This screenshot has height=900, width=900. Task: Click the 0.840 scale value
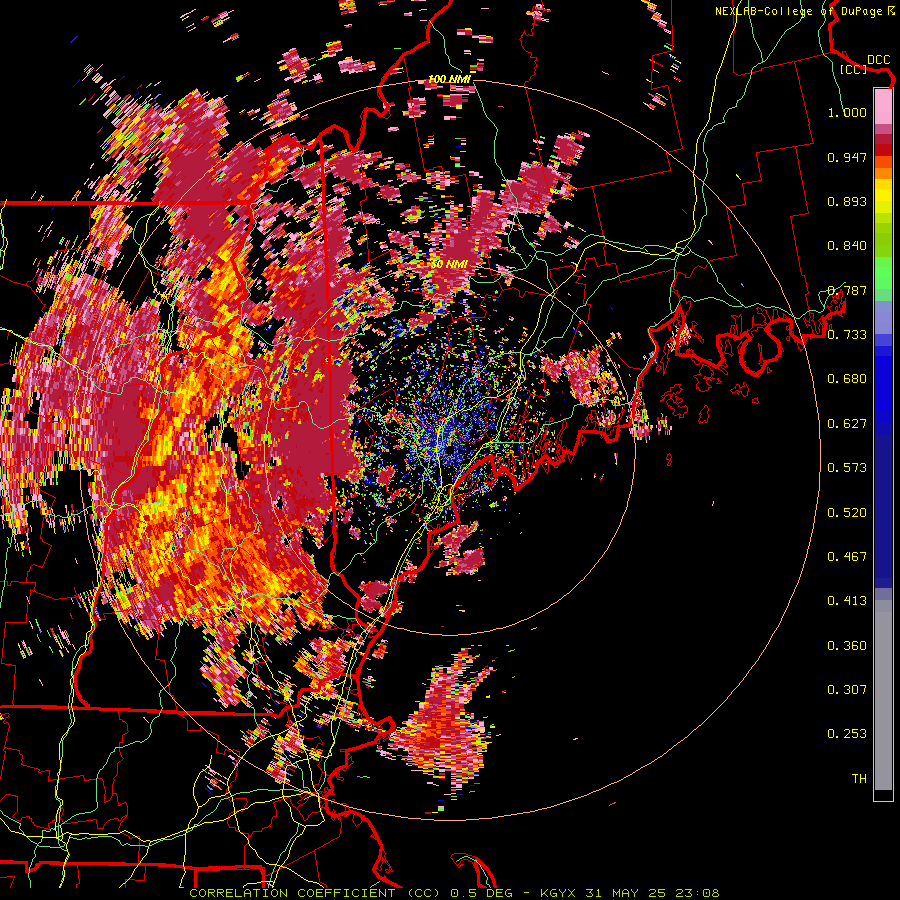click(847, 246)
